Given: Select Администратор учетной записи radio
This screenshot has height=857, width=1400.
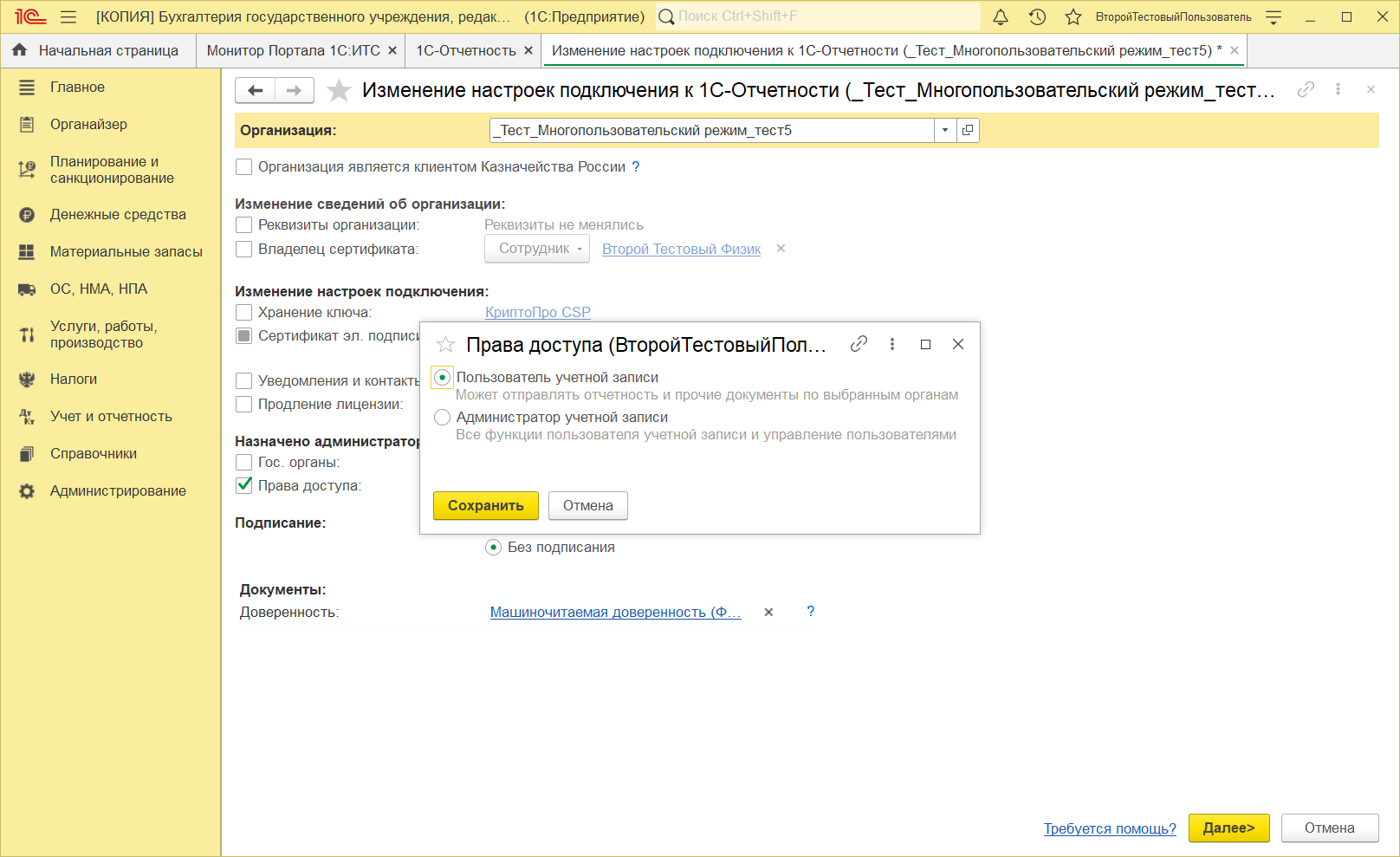Looking at the screenshot, I should click(442, 418).
